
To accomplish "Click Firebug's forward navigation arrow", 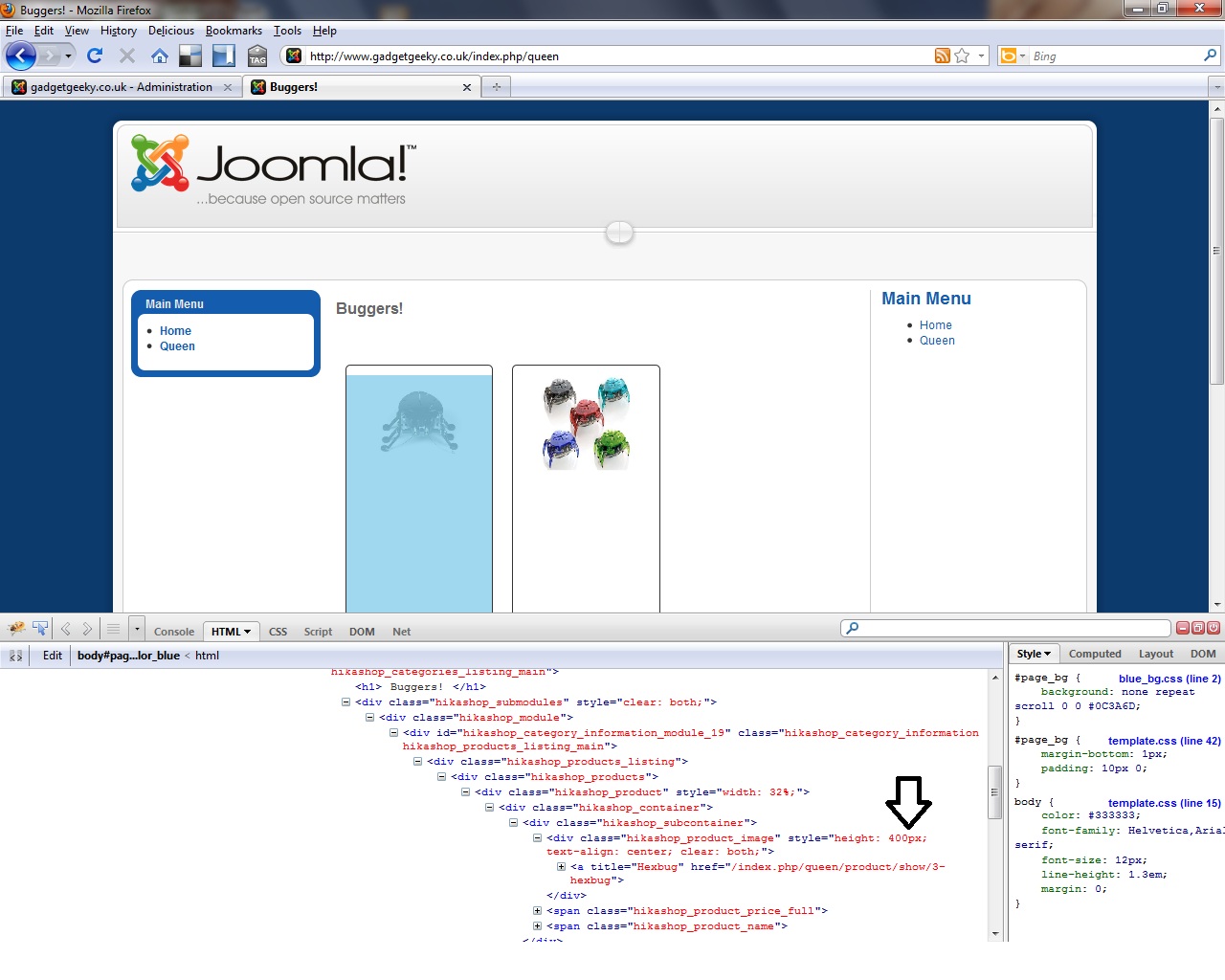I will [x=87, y=629].
